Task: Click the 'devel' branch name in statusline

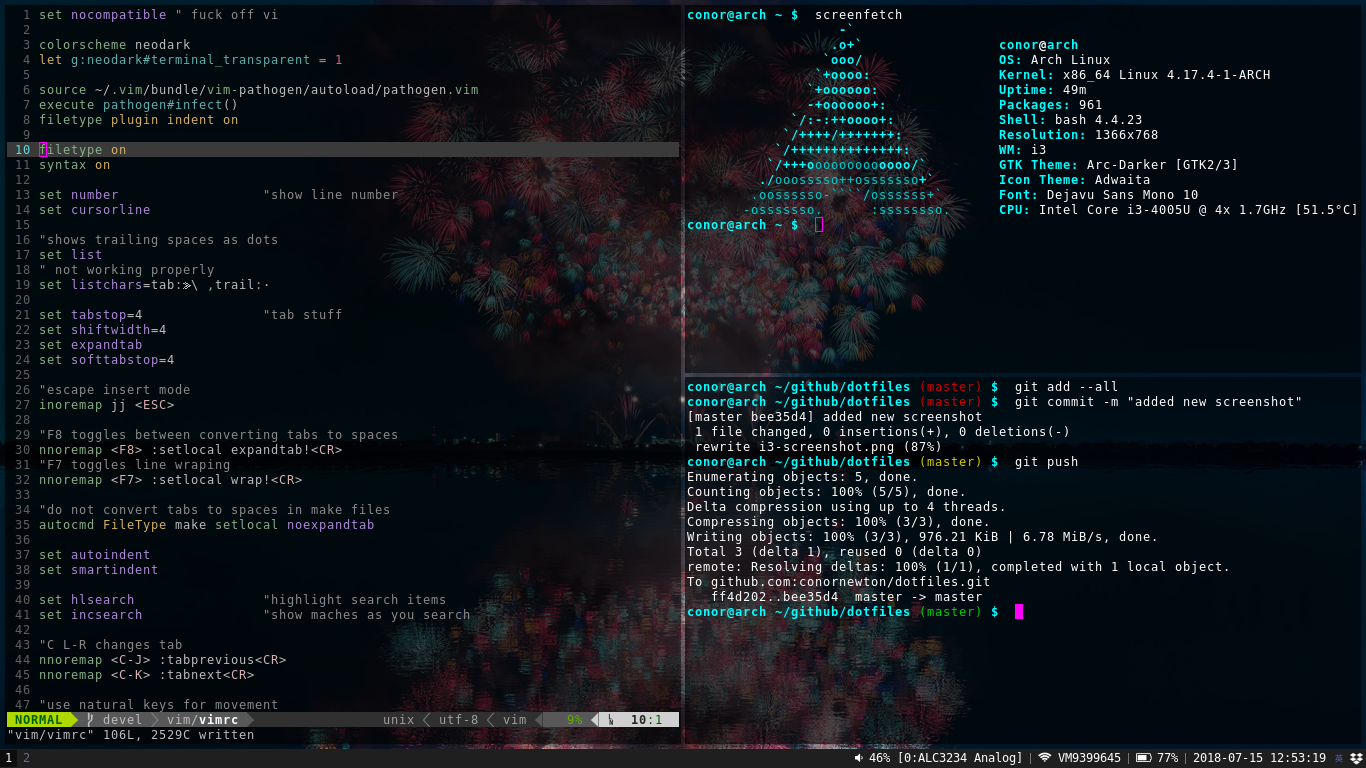Action: (x=123, y=720)
